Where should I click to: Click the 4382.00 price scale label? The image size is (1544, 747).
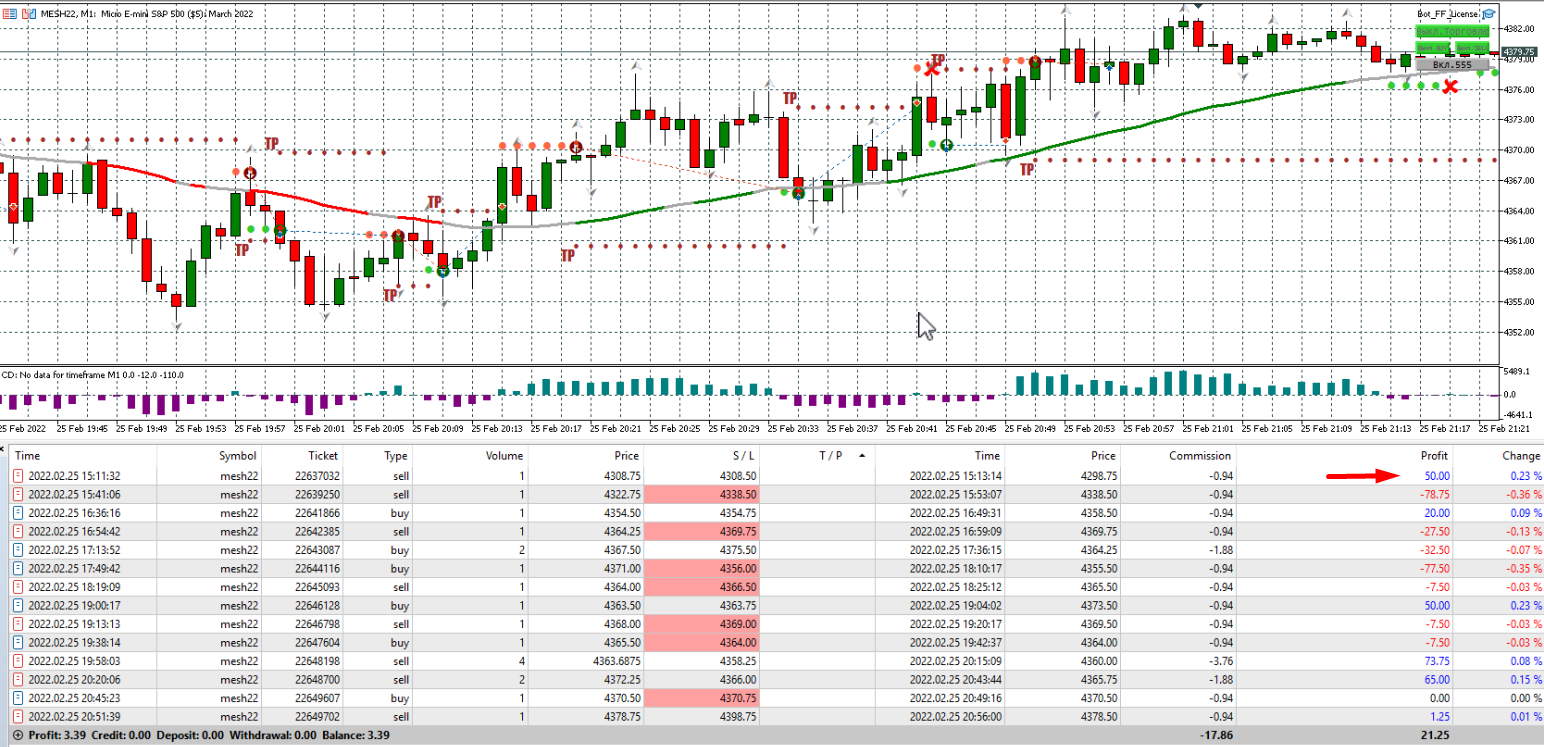point(1519,28)
